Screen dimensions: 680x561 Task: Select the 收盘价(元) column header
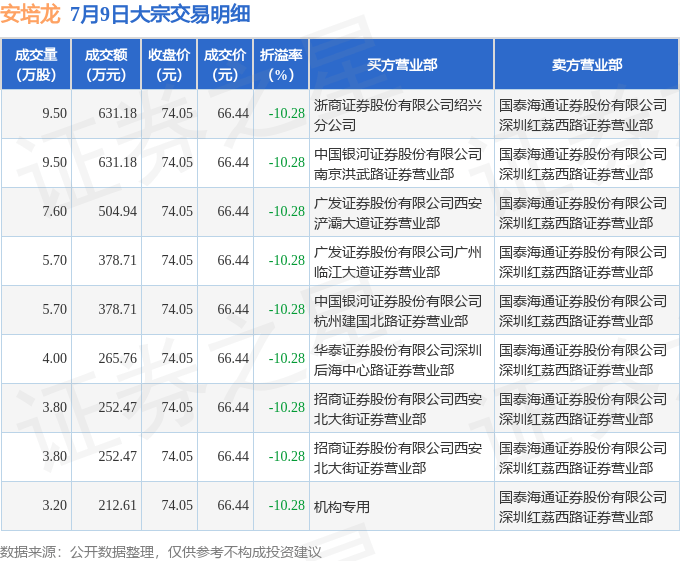pos(169,65)
